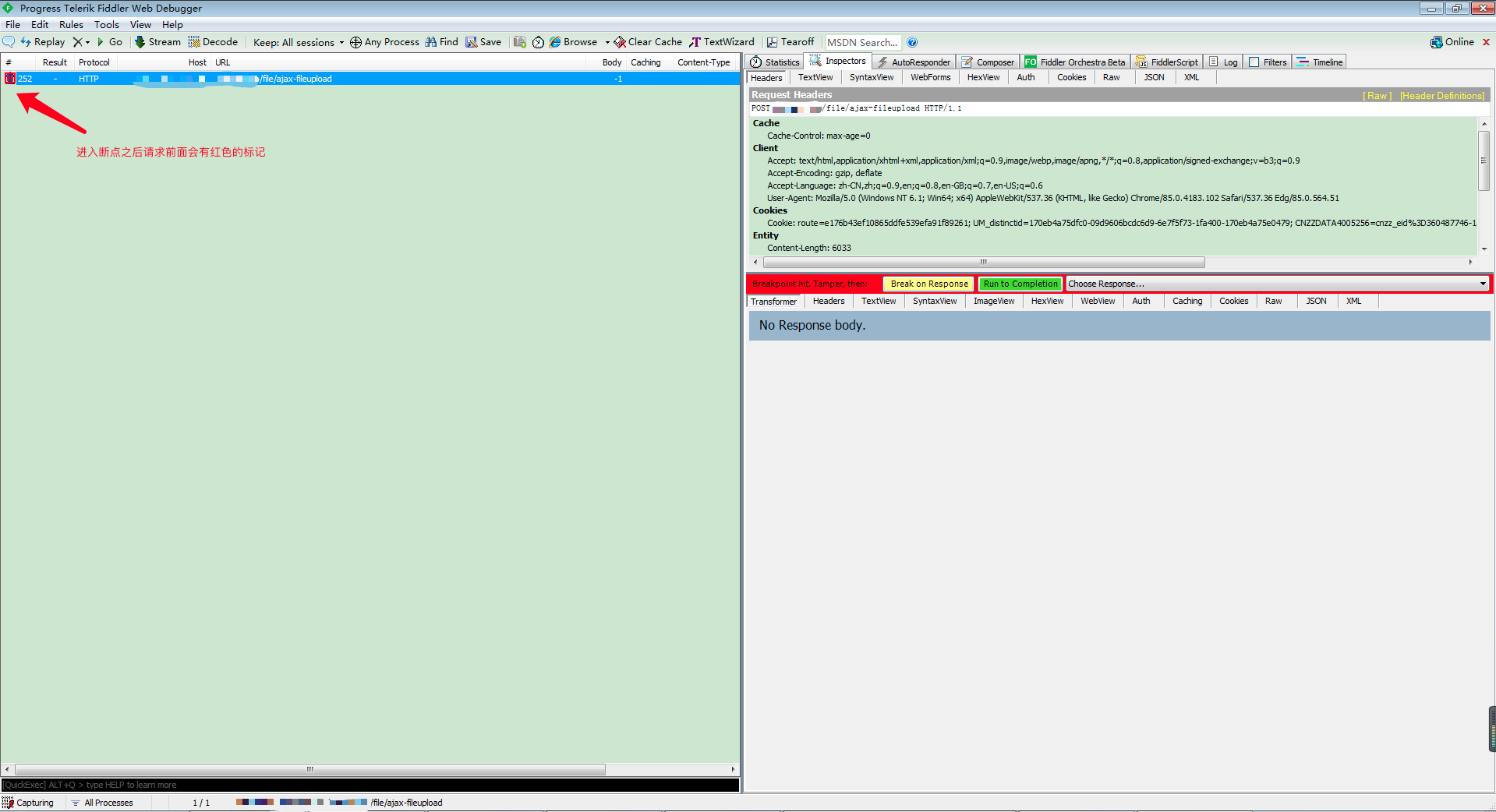Screen dimensions: 1496x812
Task: Click the blue help icon beside MSDN search
Action: tap(912, 42)
